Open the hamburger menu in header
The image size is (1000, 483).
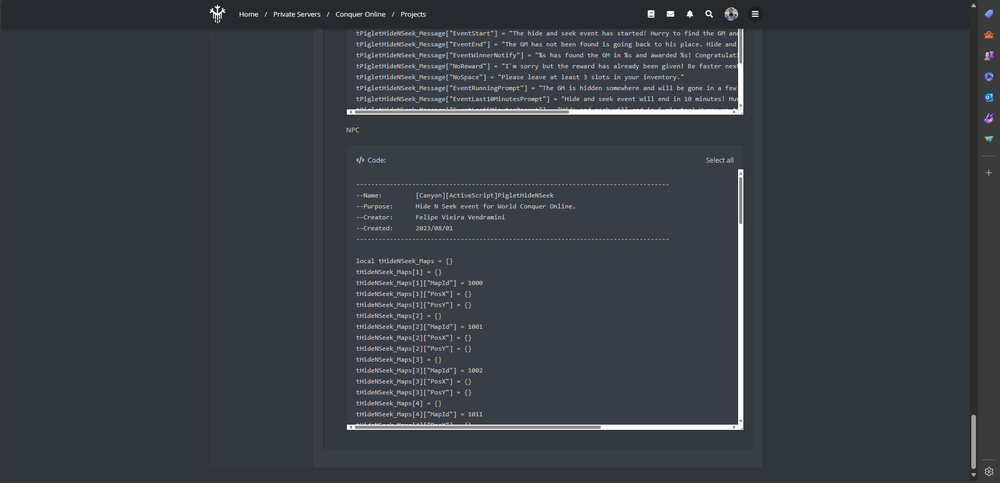[x=755, y=14]
